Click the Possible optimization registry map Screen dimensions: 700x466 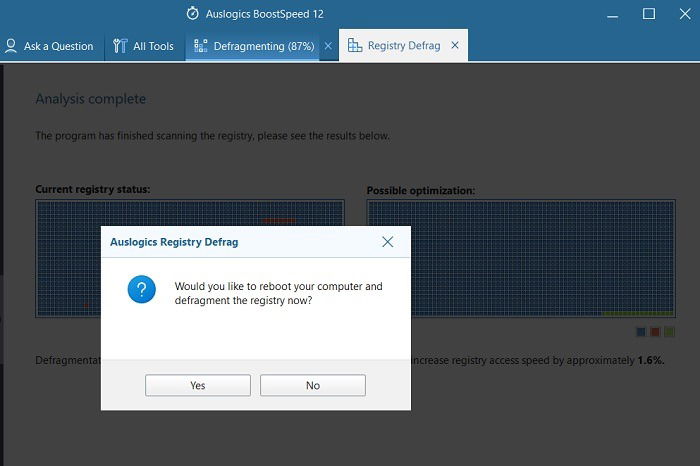coord(521,258)
